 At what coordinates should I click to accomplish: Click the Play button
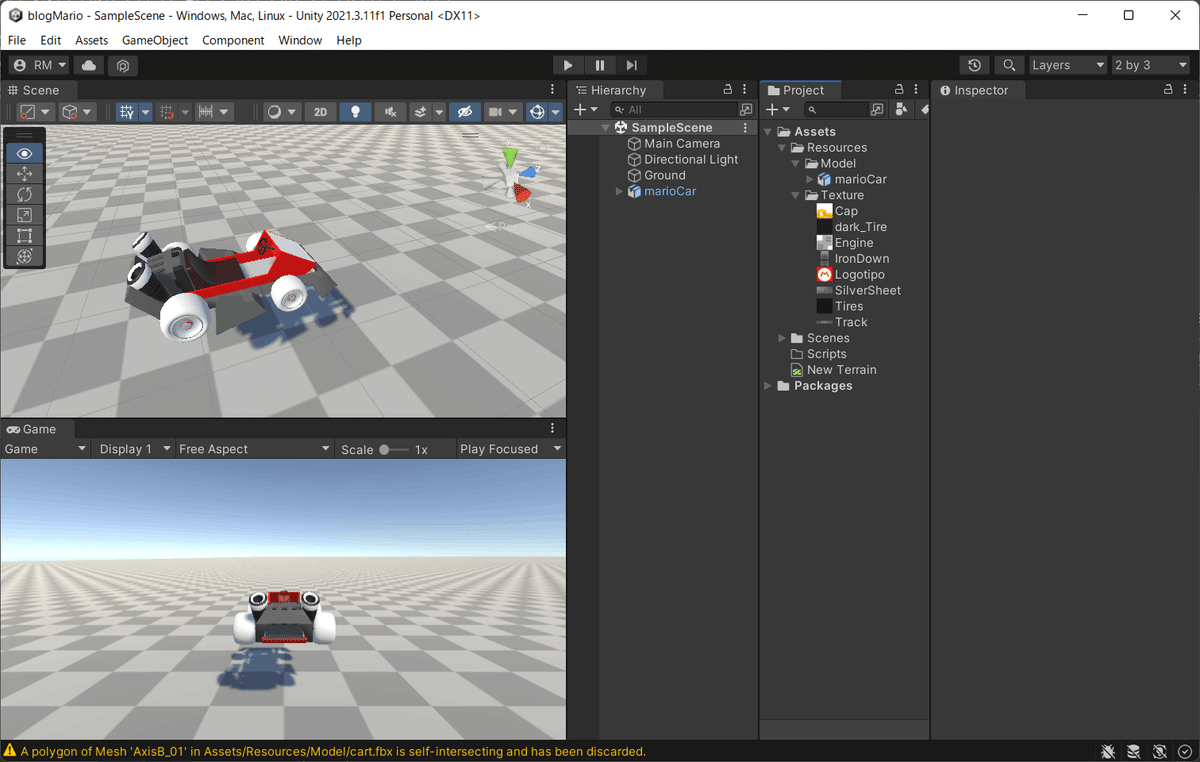[x=568, y=65]
